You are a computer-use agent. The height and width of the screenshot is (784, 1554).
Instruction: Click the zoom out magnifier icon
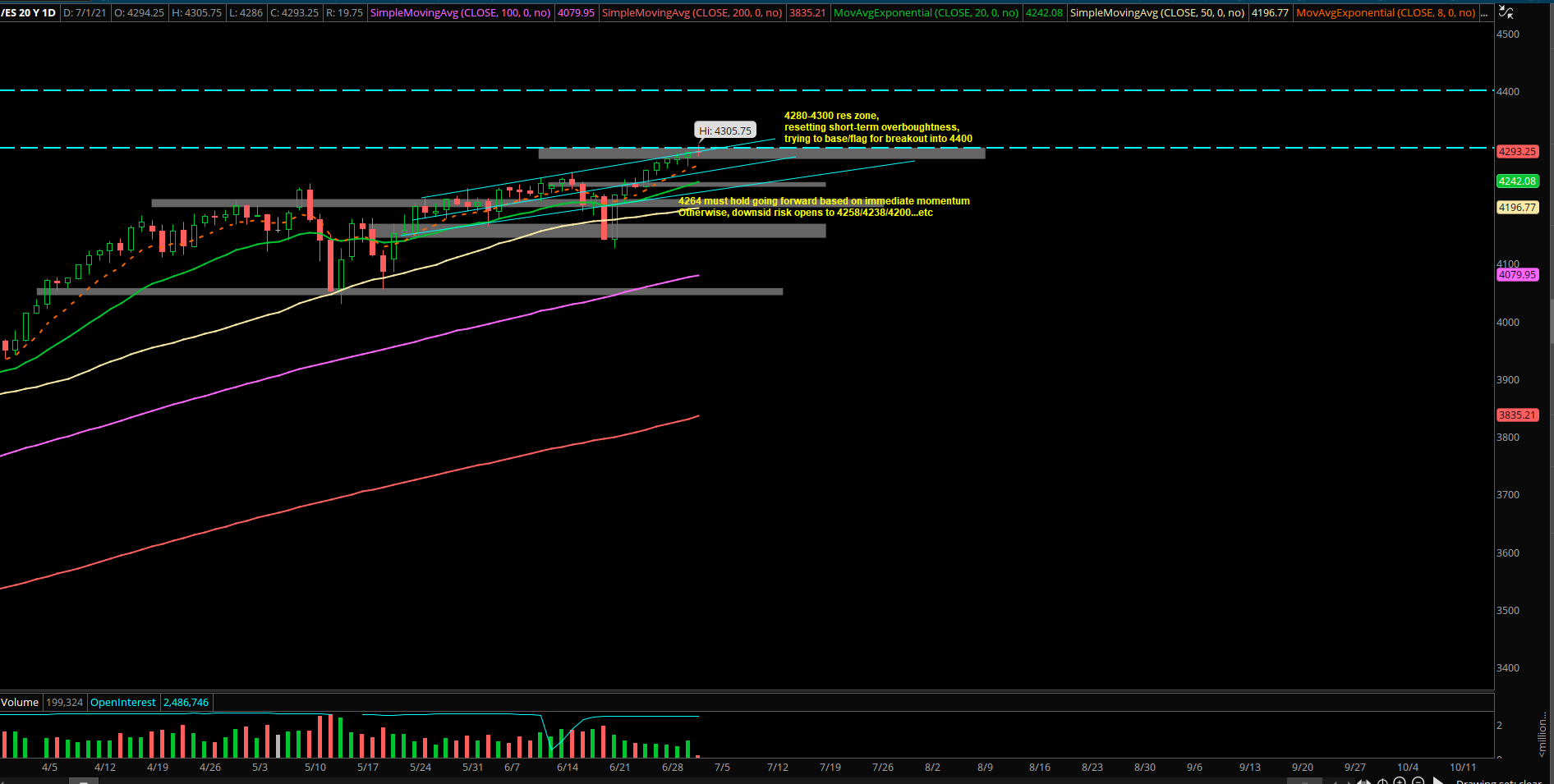click(x=1418, y=782)
